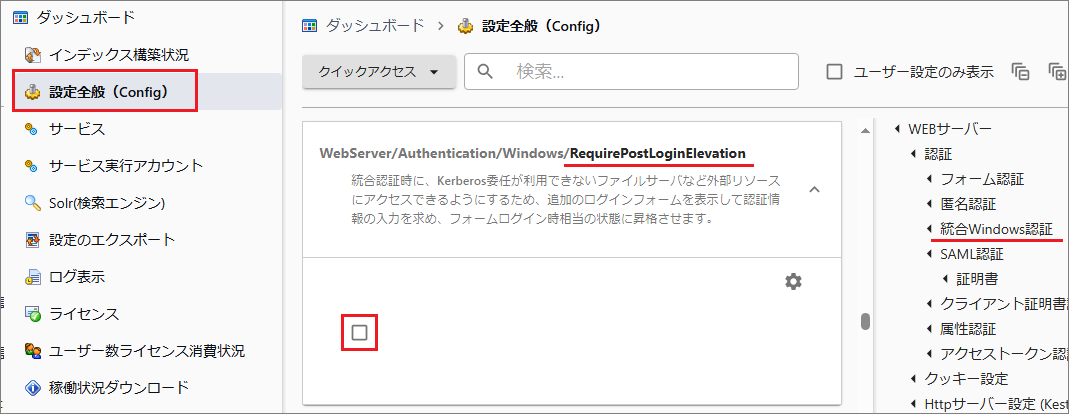Click the vertical scrollbar thumb beside tree

pyautogui.click(x=865, y=322)
